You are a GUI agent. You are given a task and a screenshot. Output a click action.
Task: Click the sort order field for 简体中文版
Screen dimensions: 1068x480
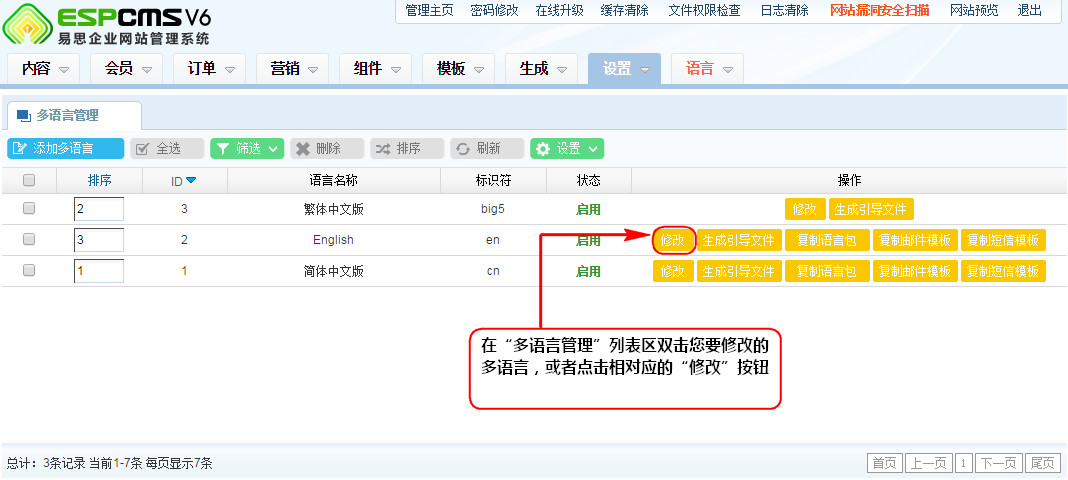pyautogui.click(x=99, y=271)
